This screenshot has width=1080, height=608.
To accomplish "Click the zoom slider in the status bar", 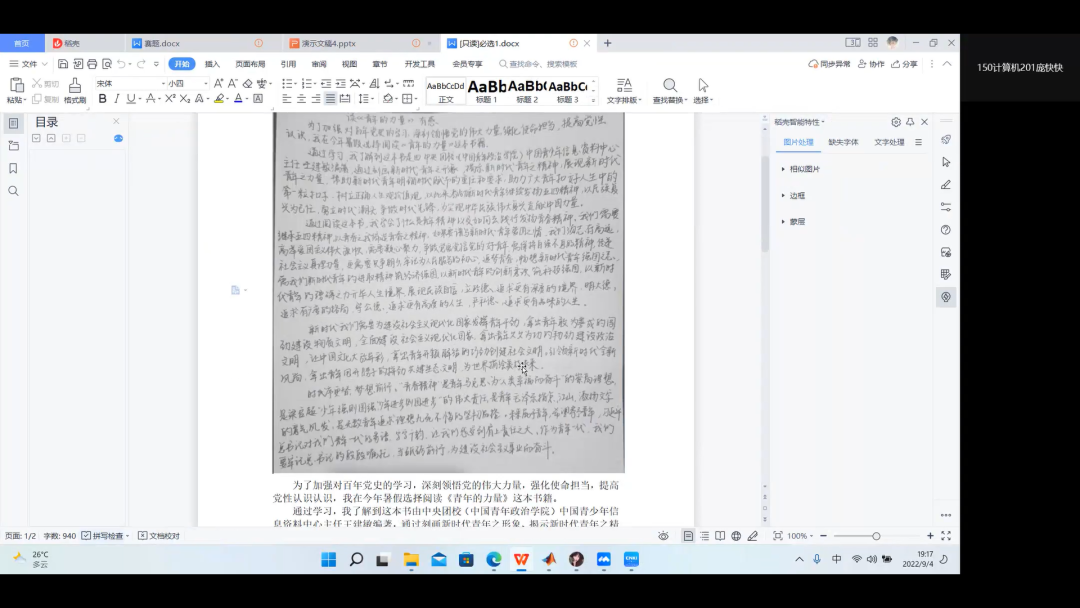I will click(876, 536).
